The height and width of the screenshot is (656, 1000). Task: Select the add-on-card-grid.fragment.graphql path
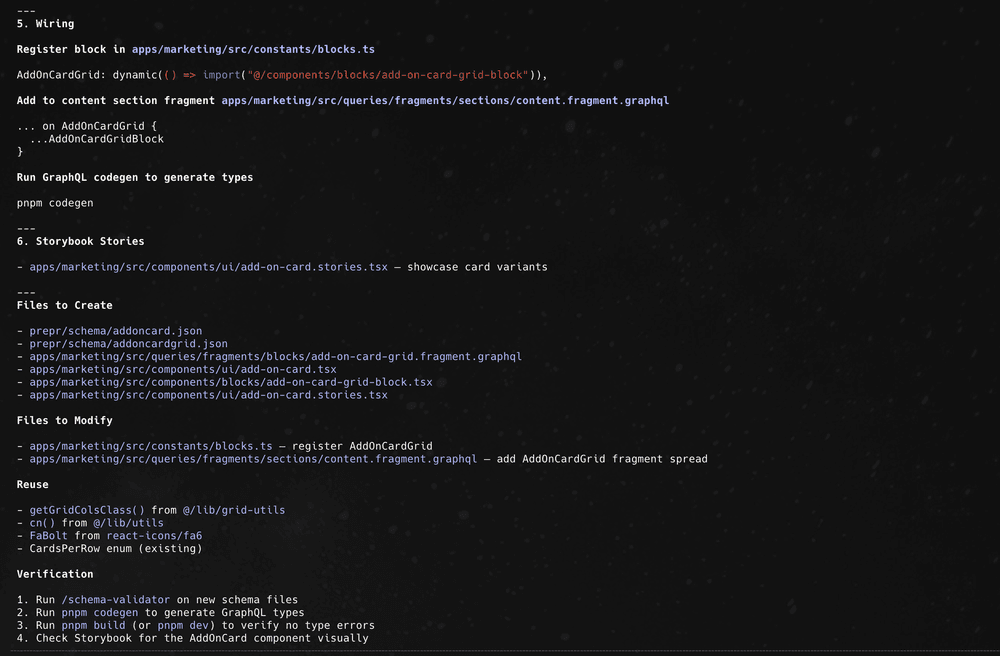[x=275, y=357]
